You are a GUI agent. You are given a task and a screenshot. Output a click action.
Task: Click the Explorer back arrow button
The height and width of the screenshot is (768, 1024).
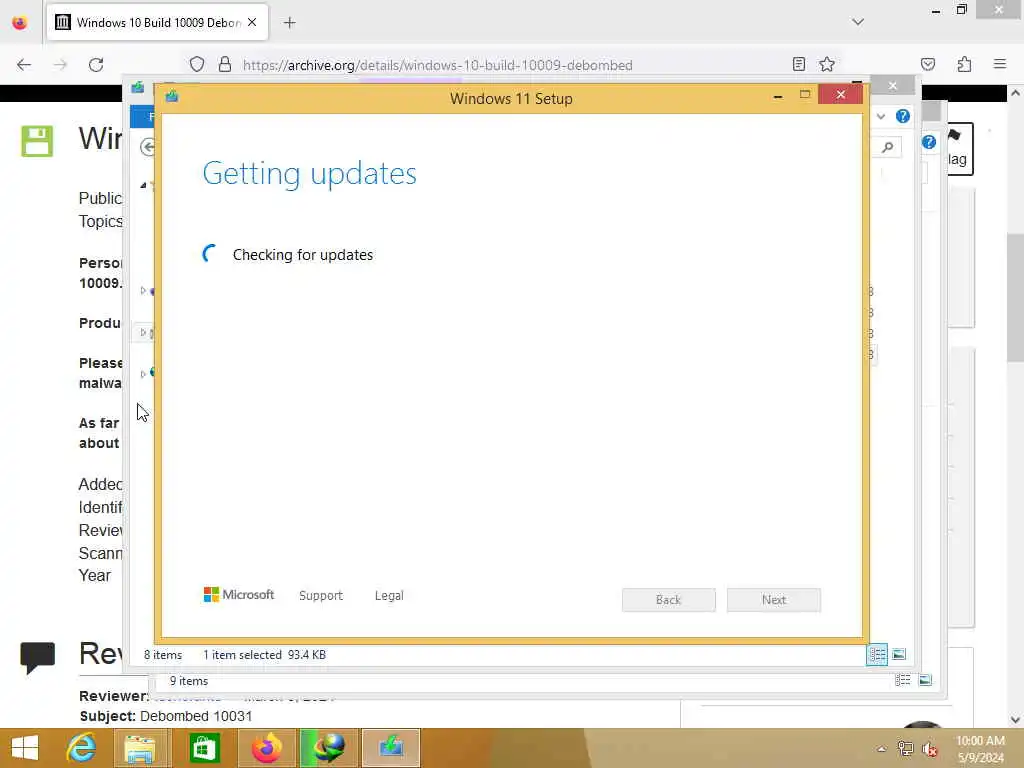click(148, 147)
